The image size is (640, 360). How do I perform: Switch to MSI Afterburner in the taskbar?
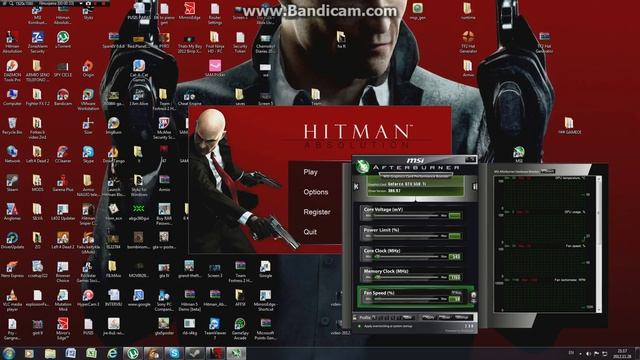click(236, 353)
